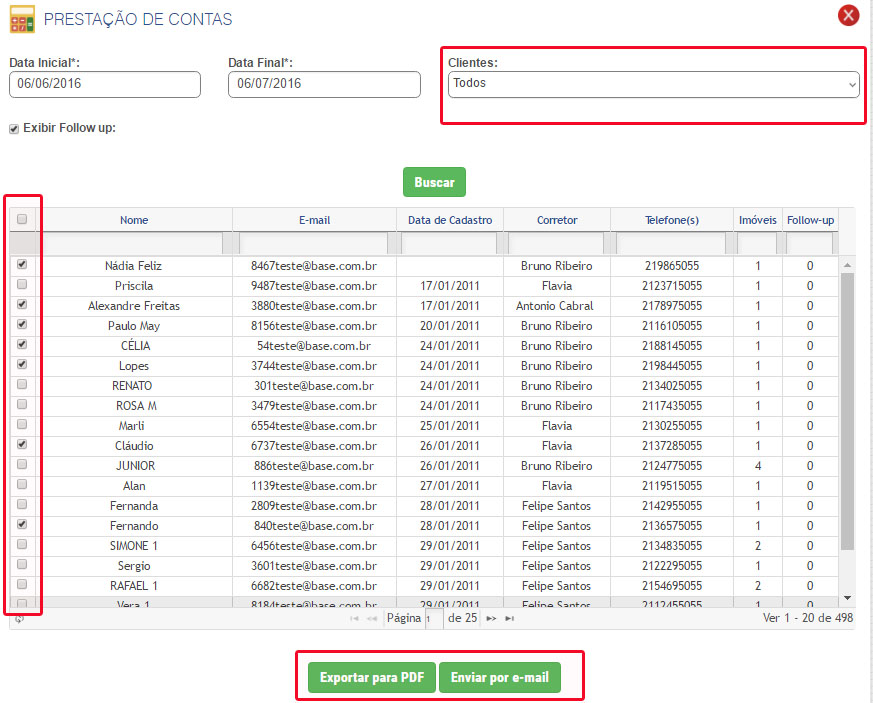Toggle the Exibir Follow up checkbox
Image resolution: width=873 pixels, height=703 pixels.
click(14, 129)
